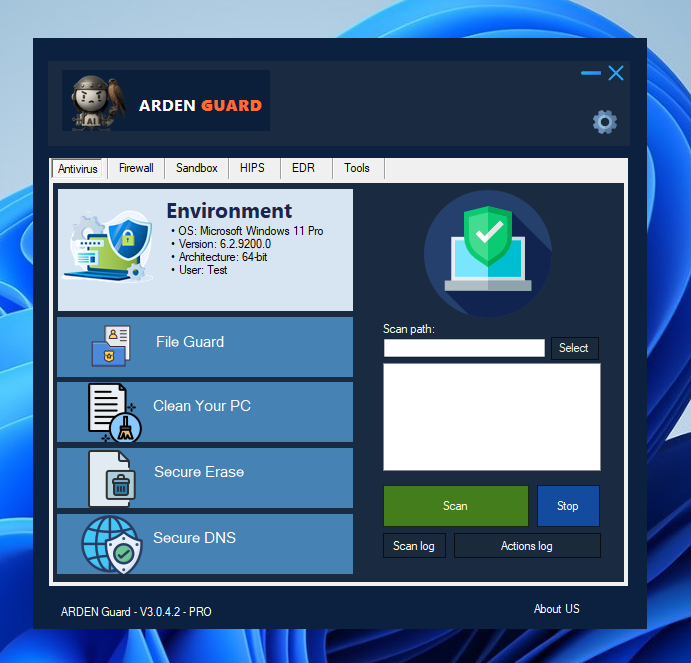Minimize the ARDEN Guard window
Image resolution: width=691 pixels, height=663 pixels.
(x=591, y=73)
